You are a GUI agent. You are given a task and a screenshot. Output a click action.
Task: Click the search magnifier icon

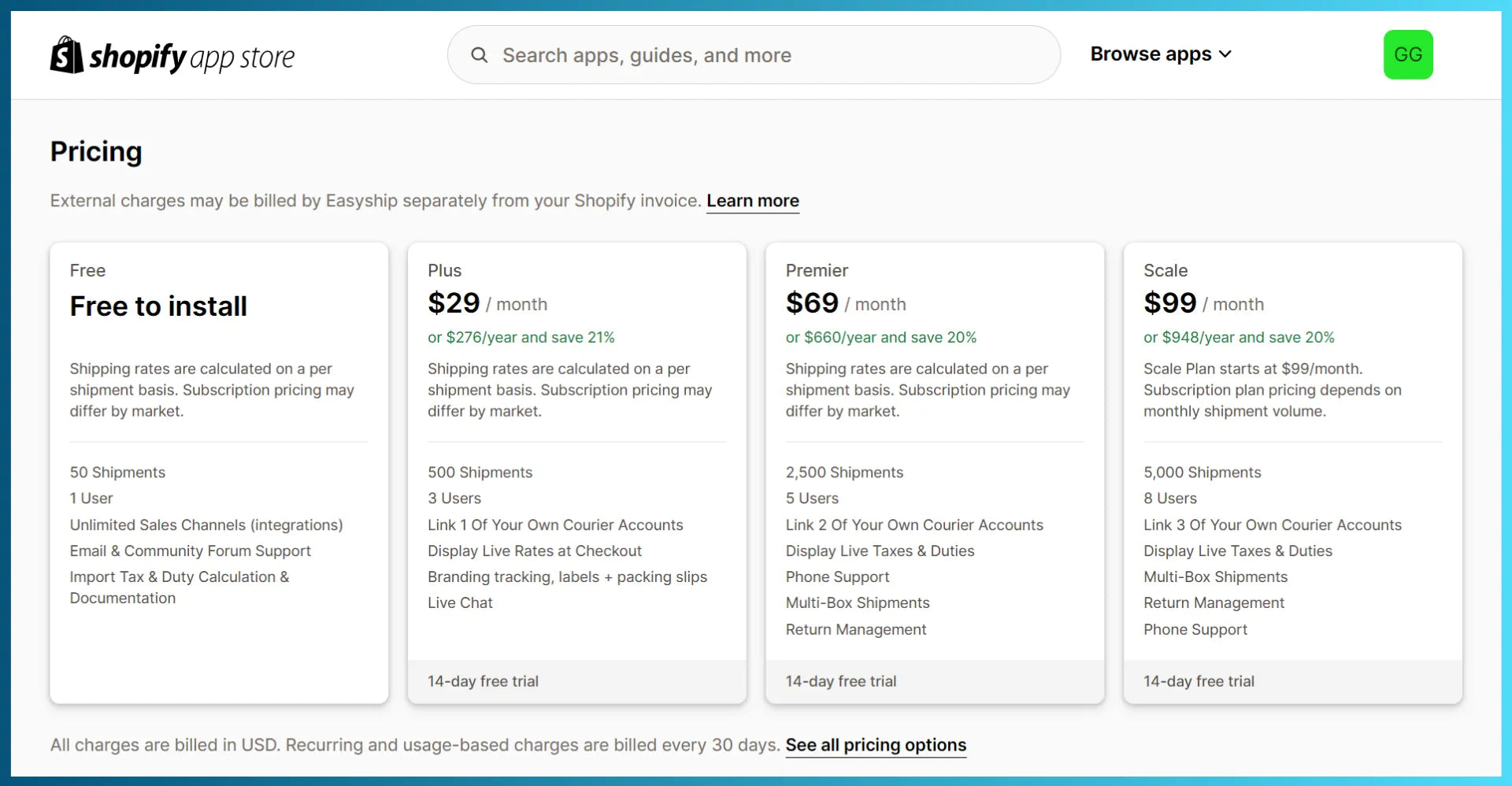coord(479,55)
